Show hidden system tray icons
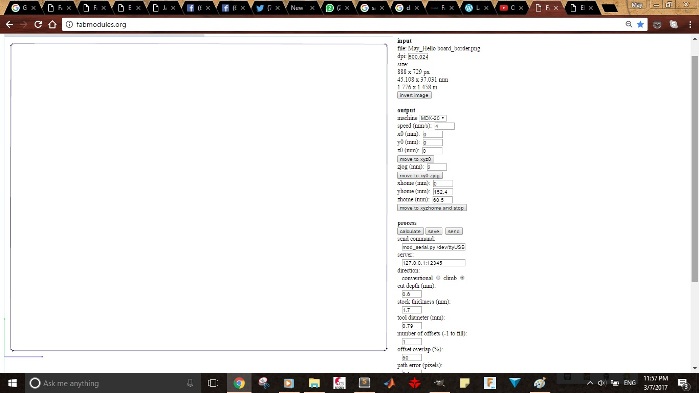 (x=590, y=383)
